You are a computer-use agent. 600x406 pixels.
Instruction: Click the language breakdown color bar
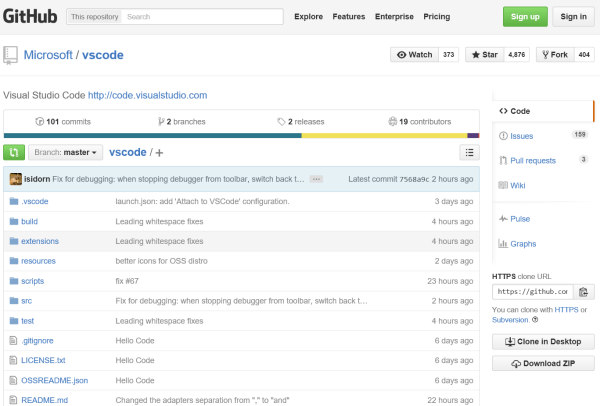click(240, 136)
